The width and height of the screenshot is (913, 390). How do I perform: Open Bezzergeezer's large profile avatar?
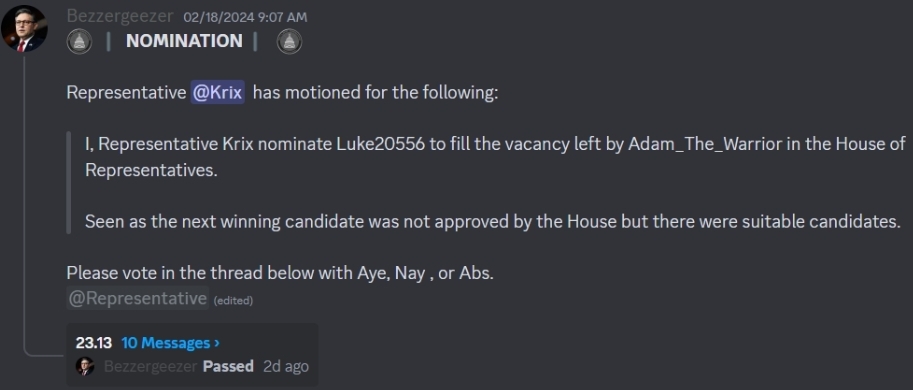point(24,29)
